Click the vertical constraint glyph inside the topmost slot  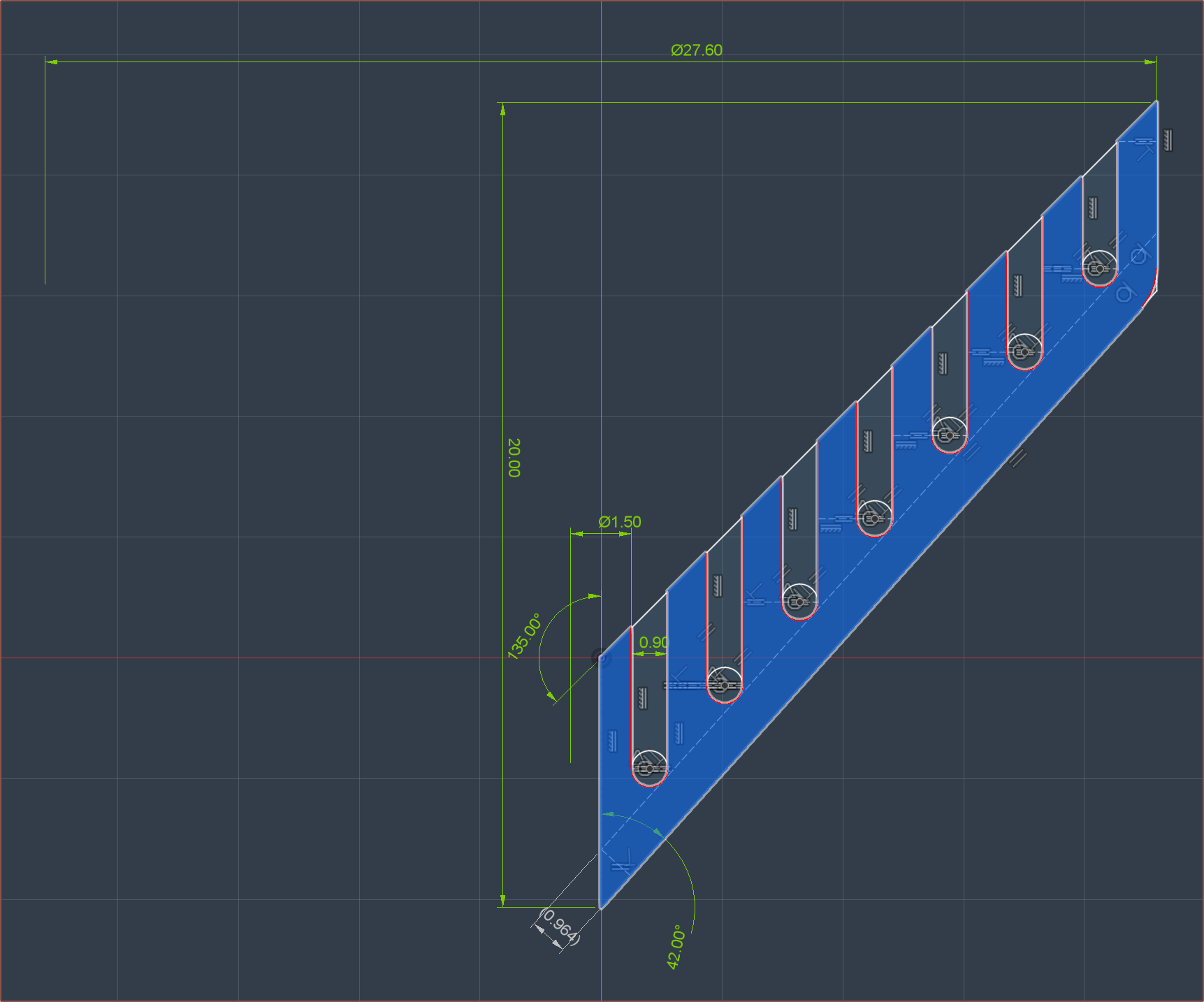(1093, 208)
